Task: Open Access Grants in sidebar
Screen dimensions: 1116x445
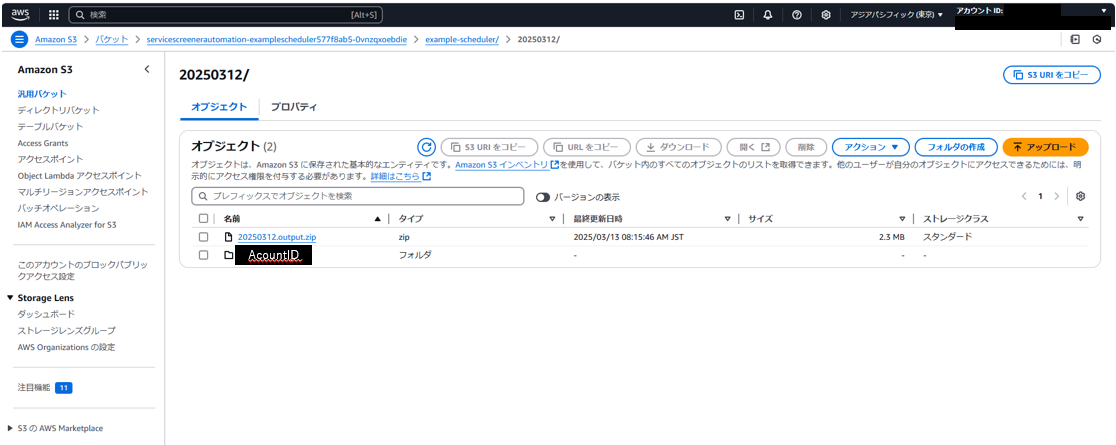Action: point(41,142)
